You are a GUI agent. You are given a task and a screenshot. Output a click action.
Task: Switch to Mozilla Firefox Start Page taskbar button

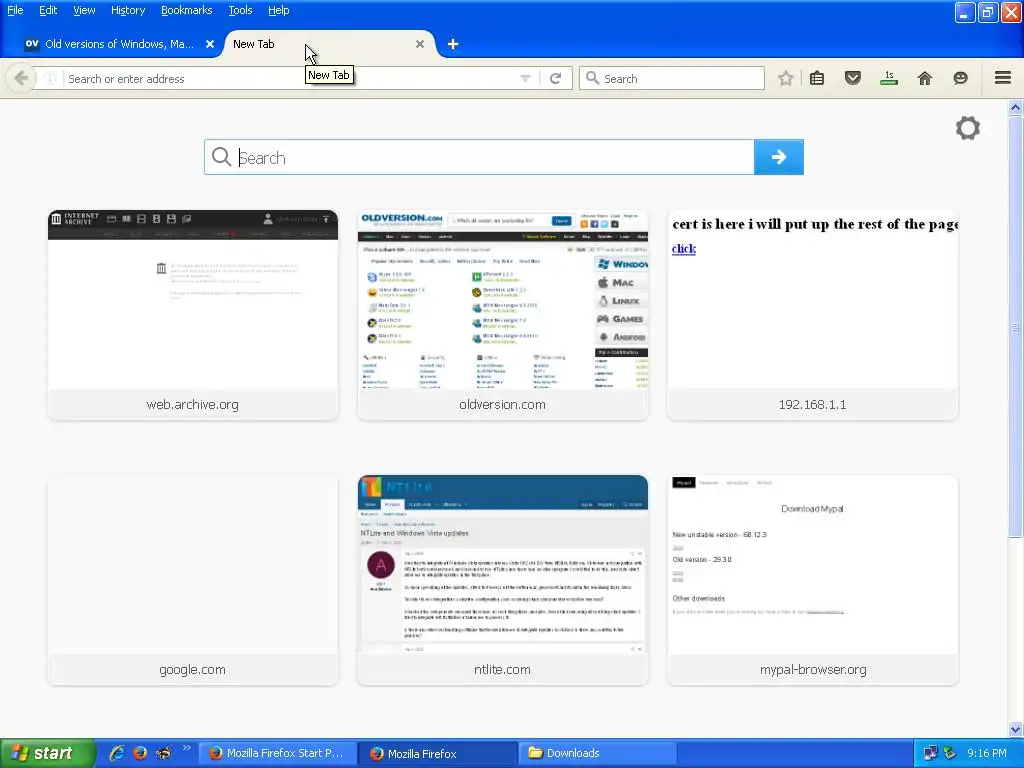(x=278, y=753)
